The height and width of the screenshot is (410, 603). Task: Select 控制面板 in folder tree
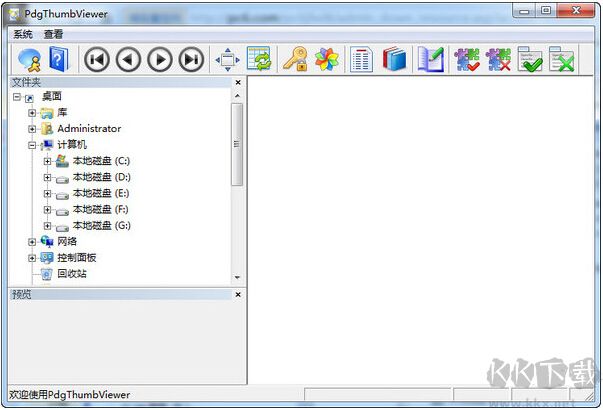point(77,258)
